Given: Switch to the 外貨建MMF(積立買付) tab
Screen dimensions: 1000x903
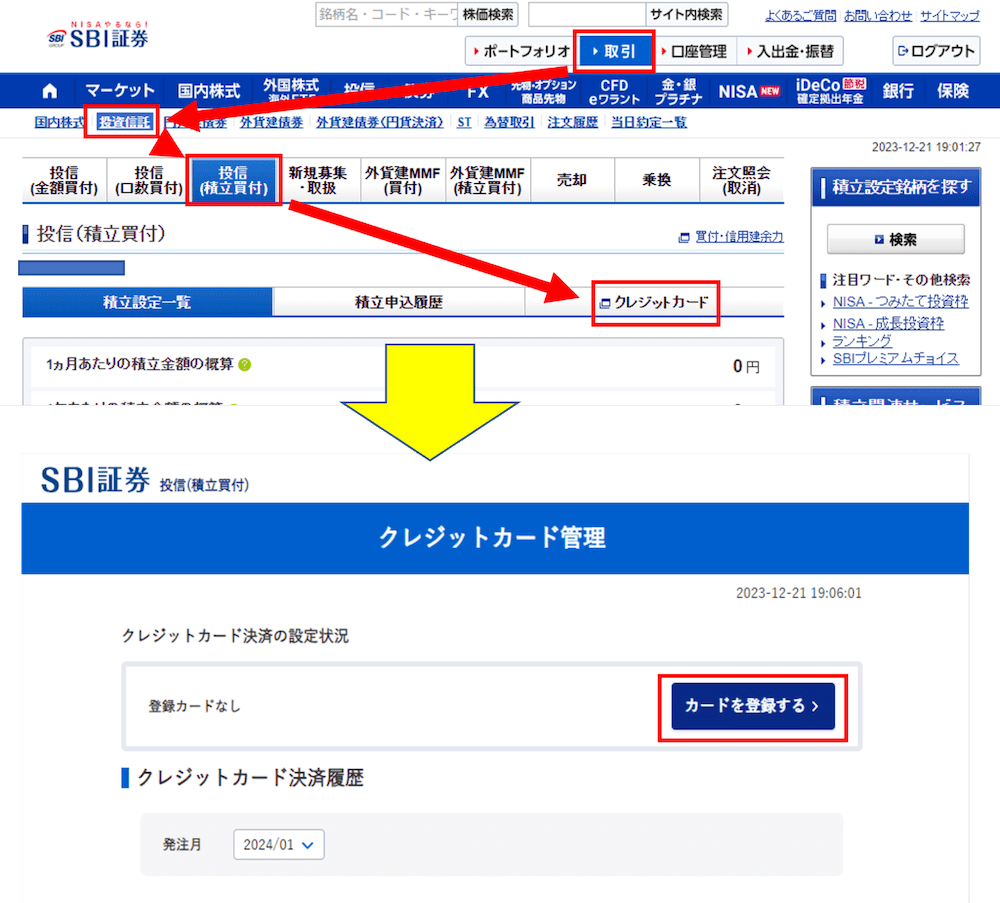Looking at the screenshot, I should [487, 180].
